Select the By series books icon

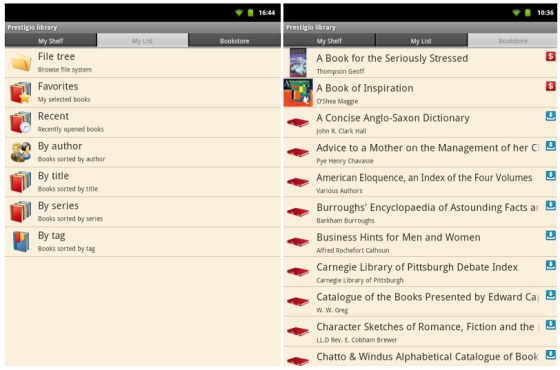(21, 211)
